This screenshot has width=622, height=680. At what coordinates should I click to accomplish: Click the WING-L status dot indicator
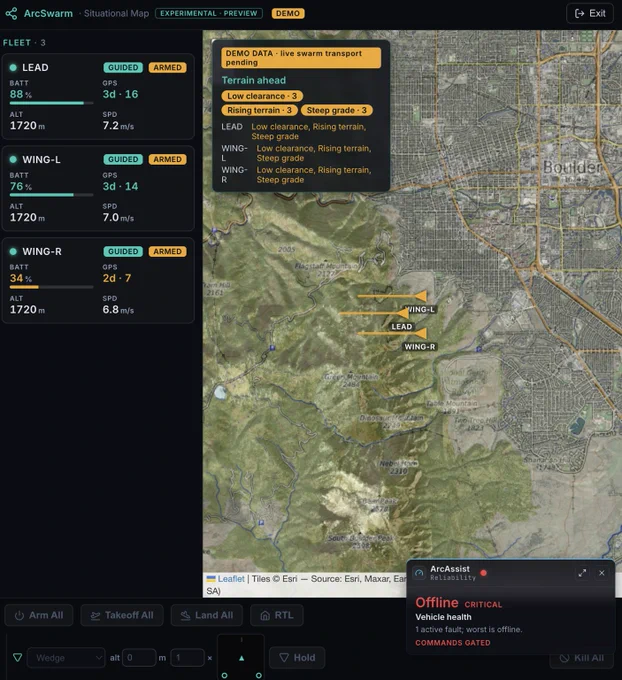[13, 160]
